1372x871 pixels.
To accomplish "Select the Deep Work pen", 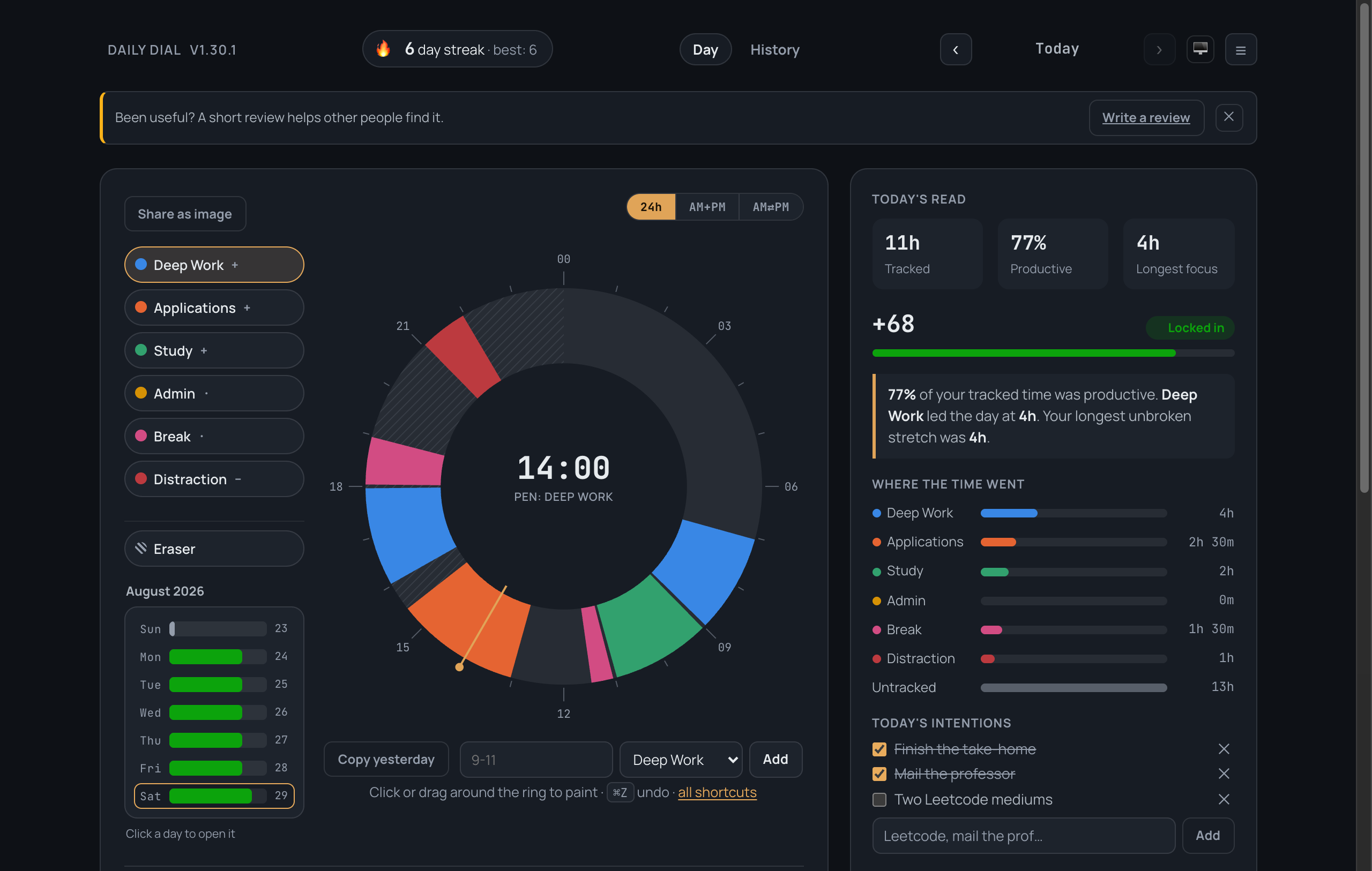I will pos(214,264).
